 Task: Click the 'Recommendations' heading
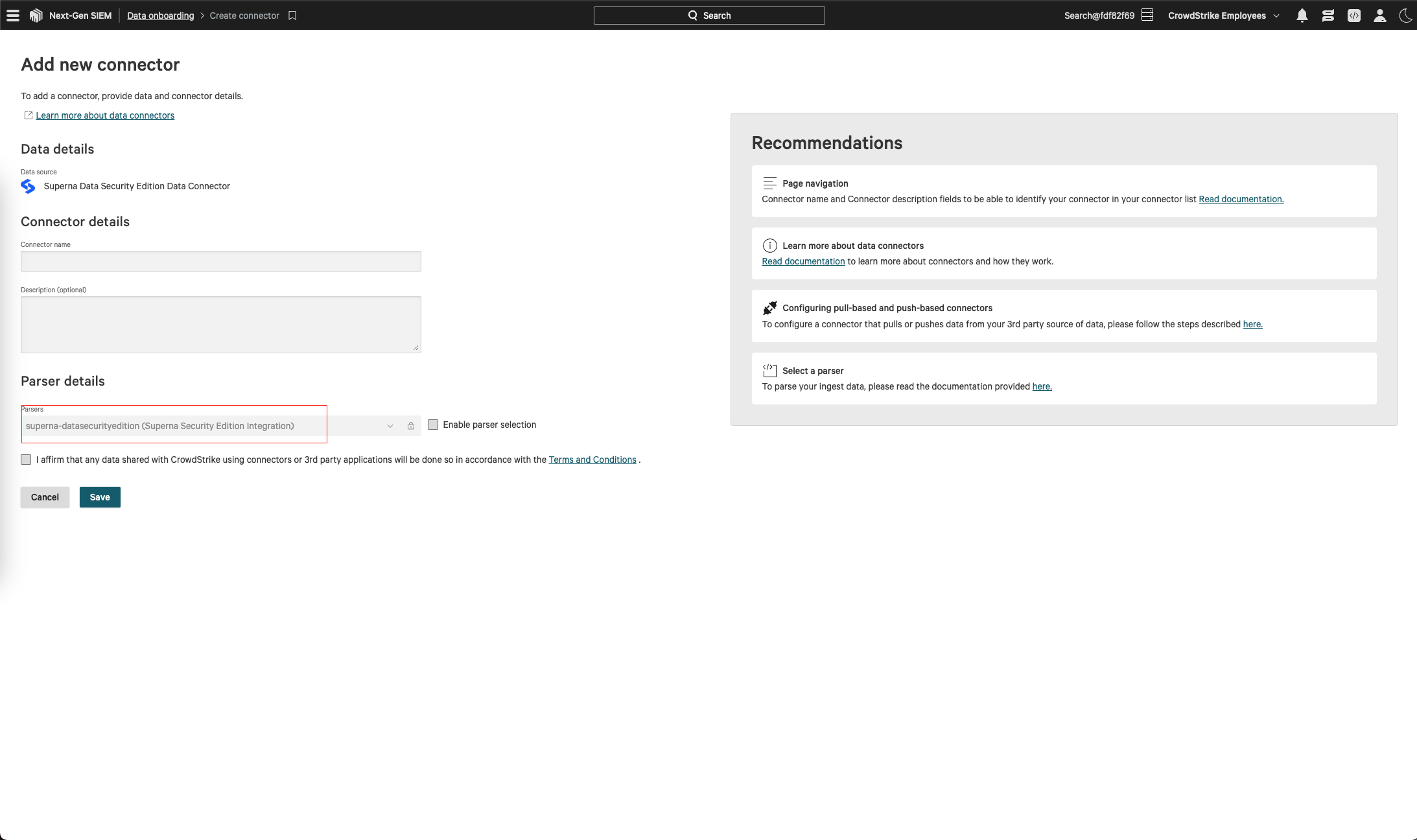826,143
